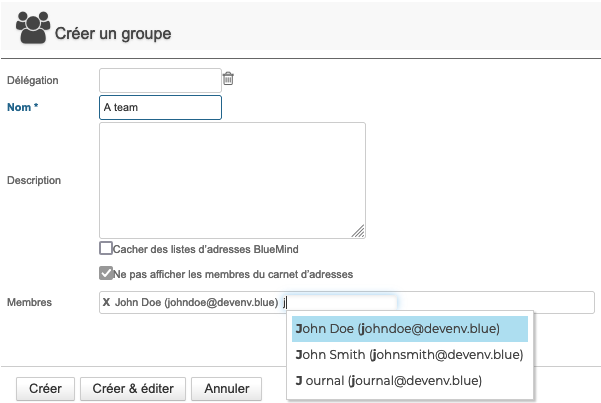
Task: Cancel with the Annuler button
Action: (x=227, y=388)
